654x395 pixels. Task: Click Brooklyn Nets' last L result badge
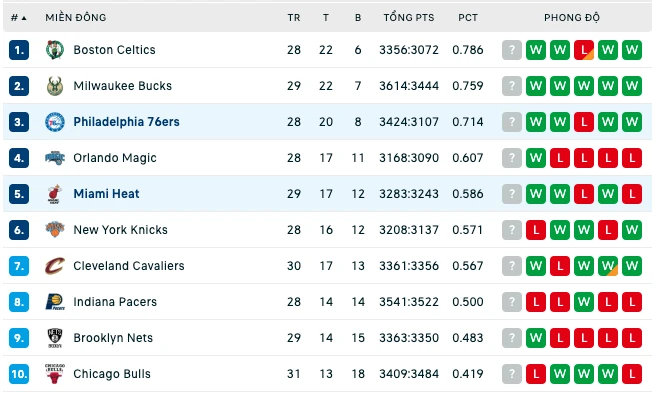631,338
